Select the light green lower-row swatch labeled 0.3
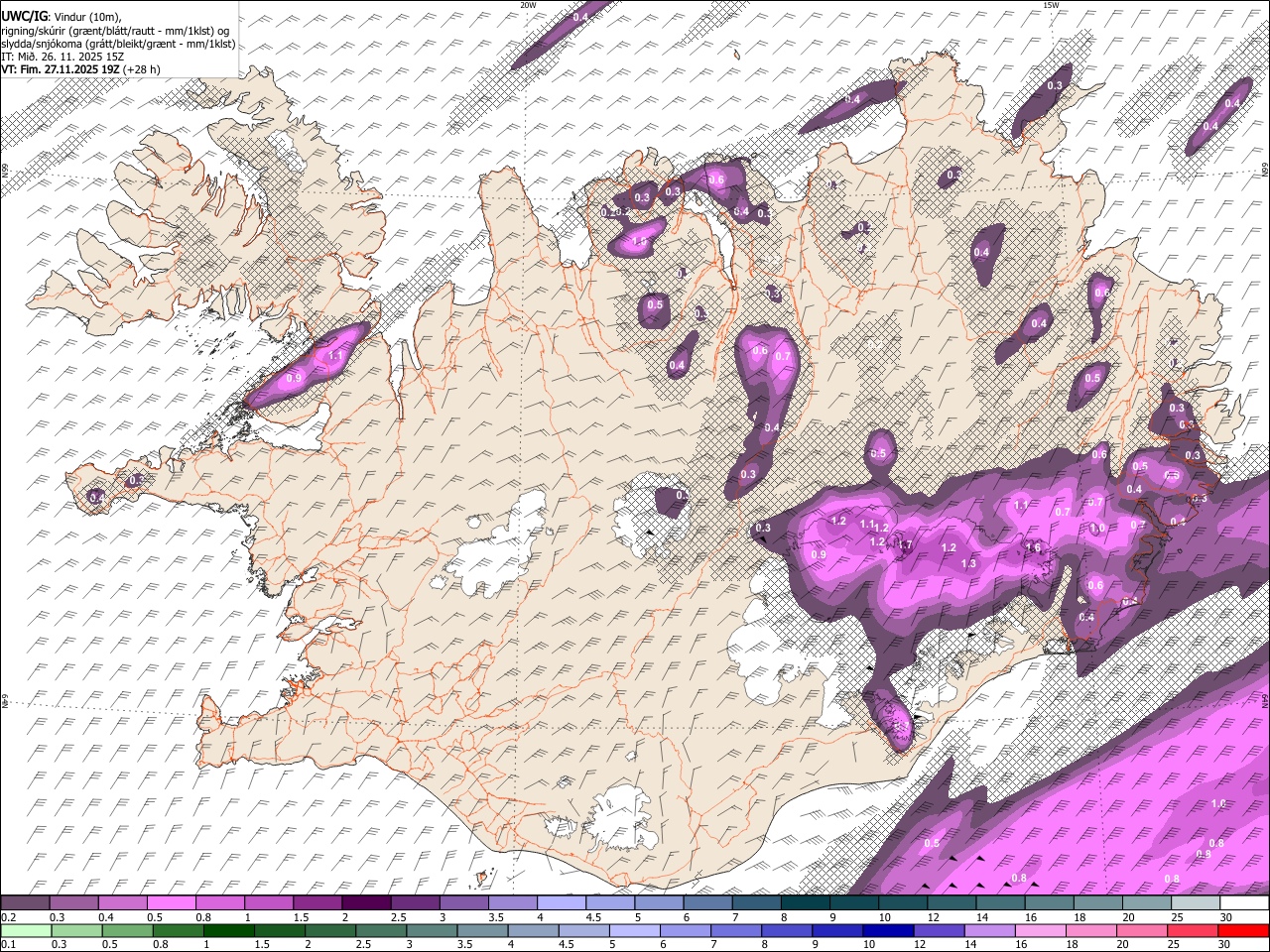 pyautogui.click(x=76, y=930)
